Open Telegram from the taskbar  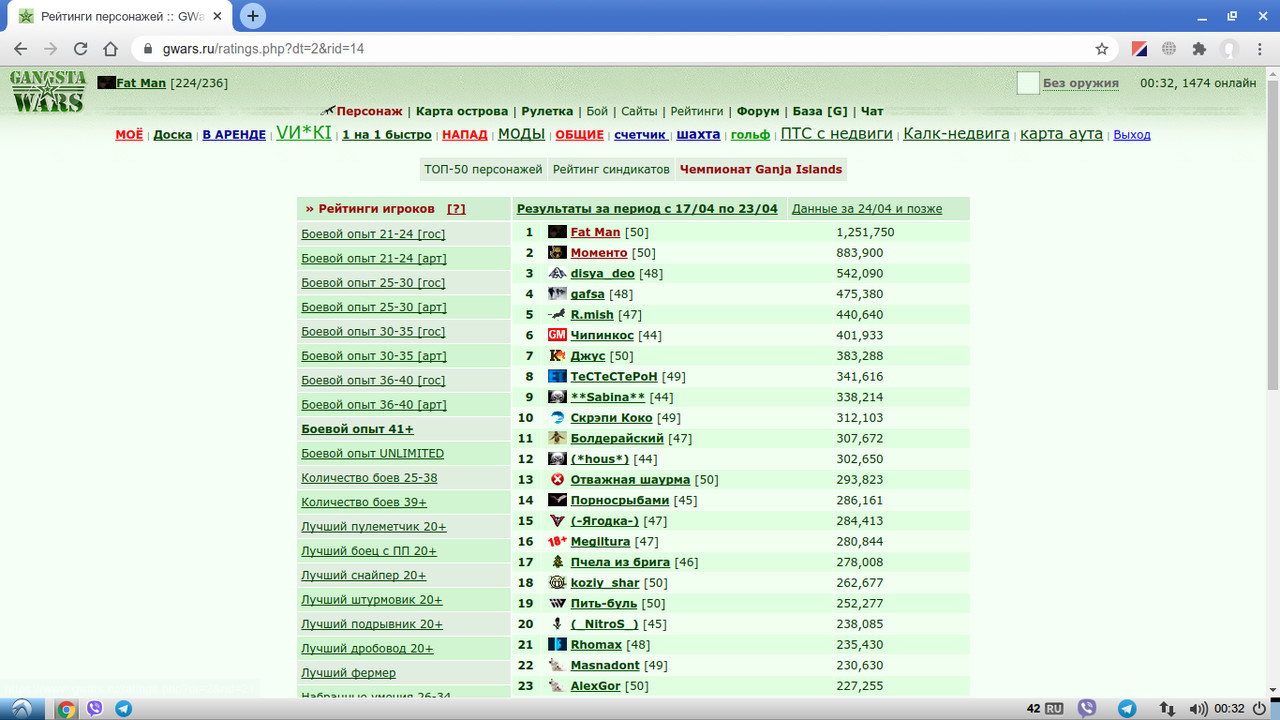point(124,709)
